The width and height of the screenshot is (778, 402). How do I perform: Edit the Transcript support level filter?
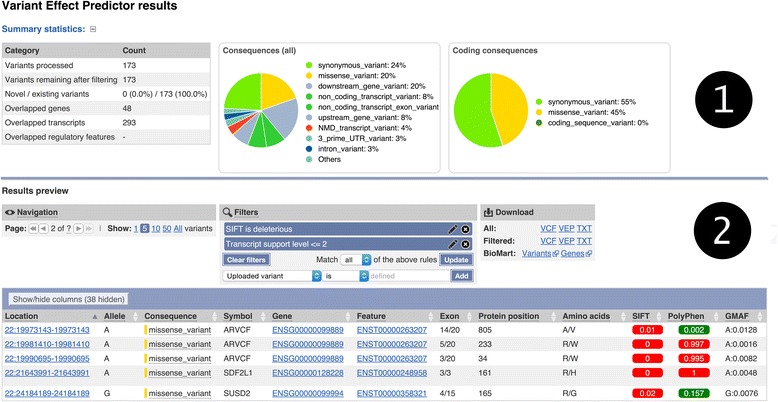pos(452,244)
